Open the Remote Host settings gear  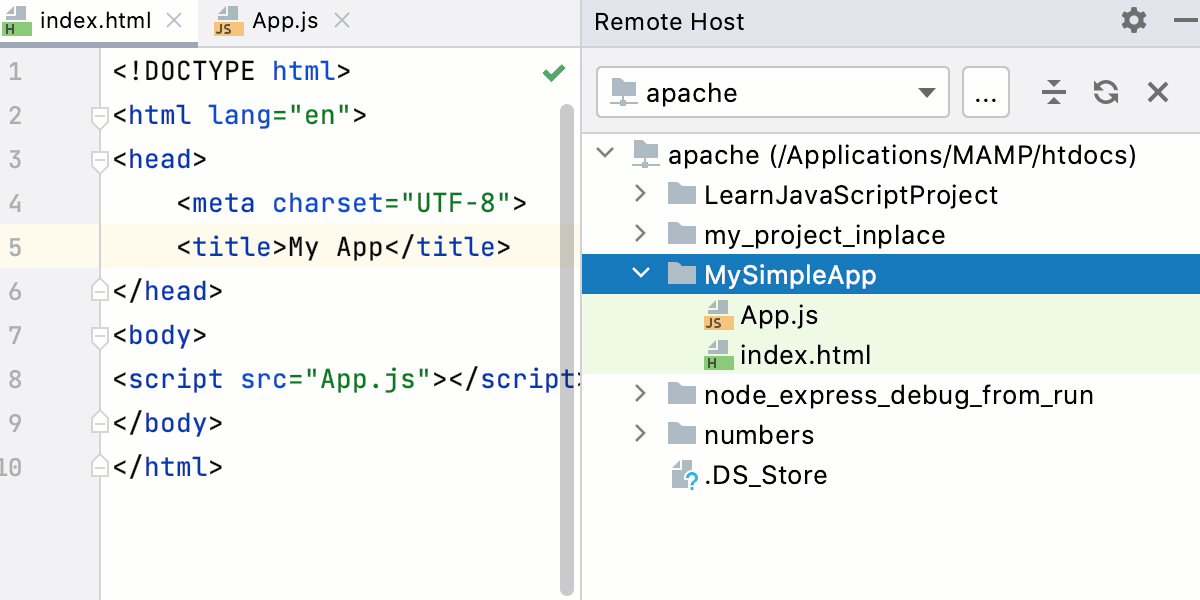pyautogui.click(x=1133, y=21)
